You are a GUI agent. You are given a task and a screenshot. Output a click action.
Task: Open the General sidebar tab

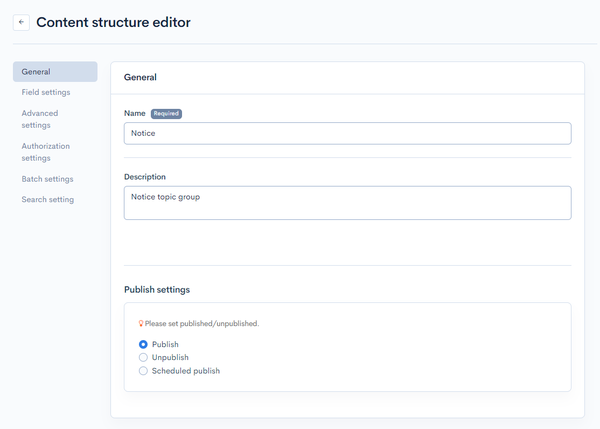55,72
